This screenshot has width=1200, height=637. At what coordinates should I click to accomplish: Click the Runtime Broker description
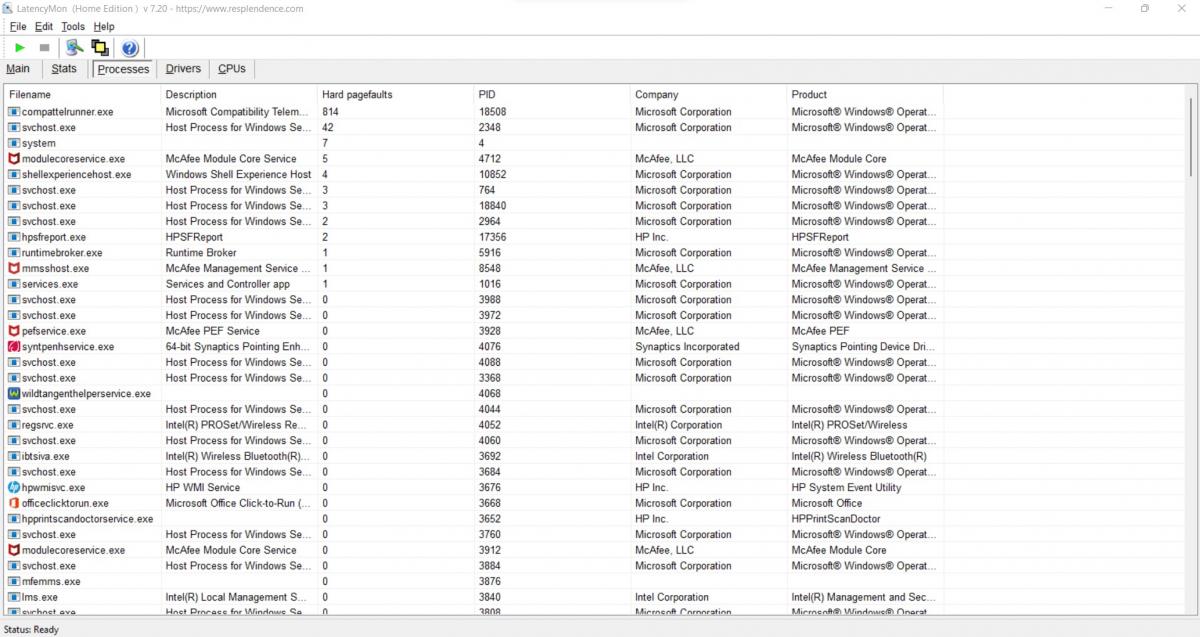click(201, 253)
